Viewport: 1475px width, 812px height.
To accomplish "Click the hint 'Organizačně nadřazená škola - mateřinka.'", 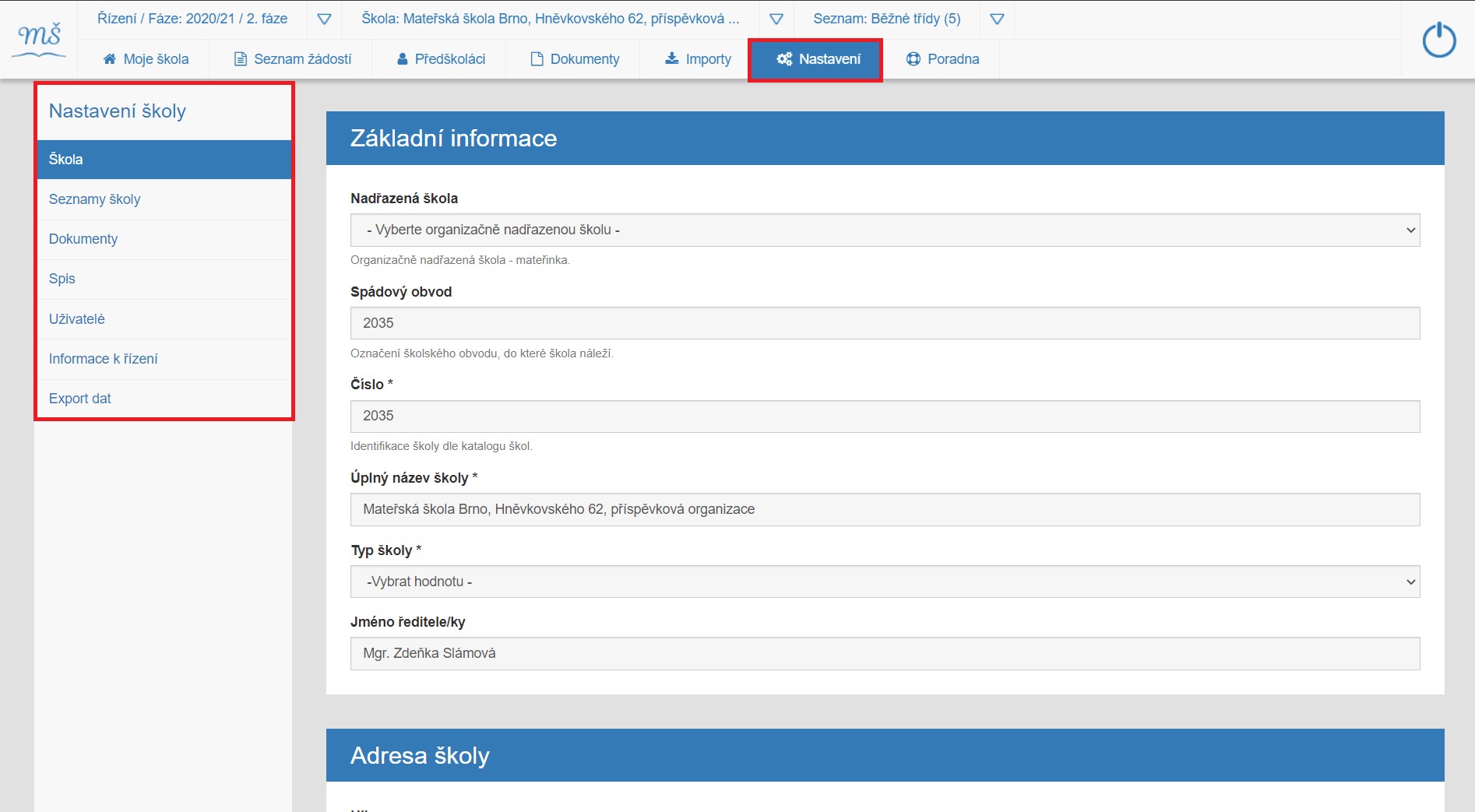I will coord(460,260).
